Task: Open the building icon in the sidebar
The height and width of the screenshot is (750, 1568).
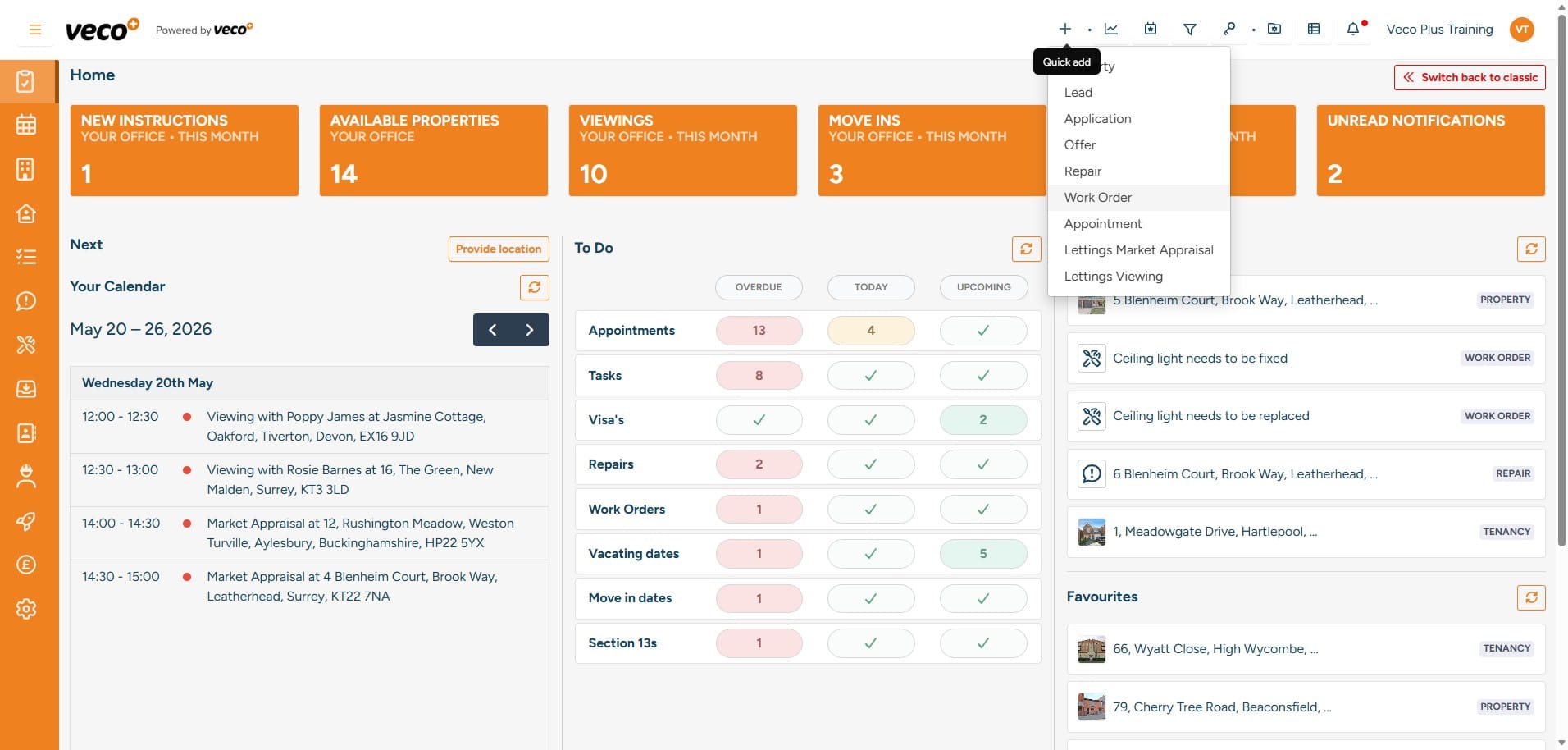Action: click(x=26, y=169)
